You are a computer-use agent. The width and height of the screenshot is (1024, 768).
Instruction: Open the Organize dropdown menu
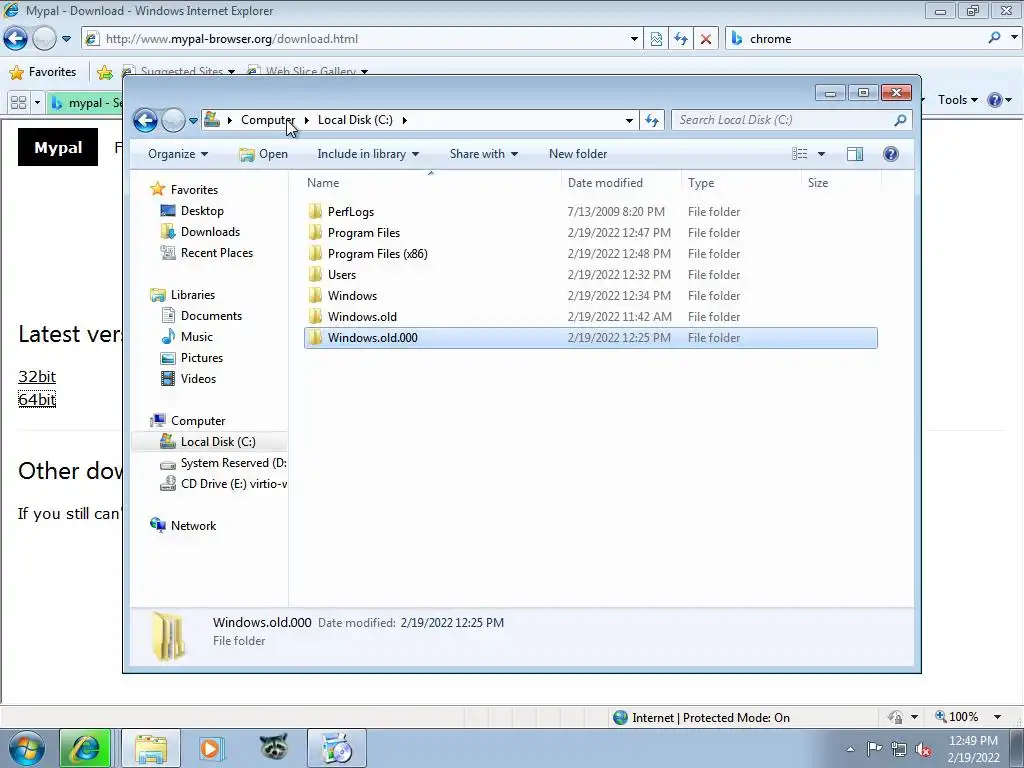click(178, 154)
